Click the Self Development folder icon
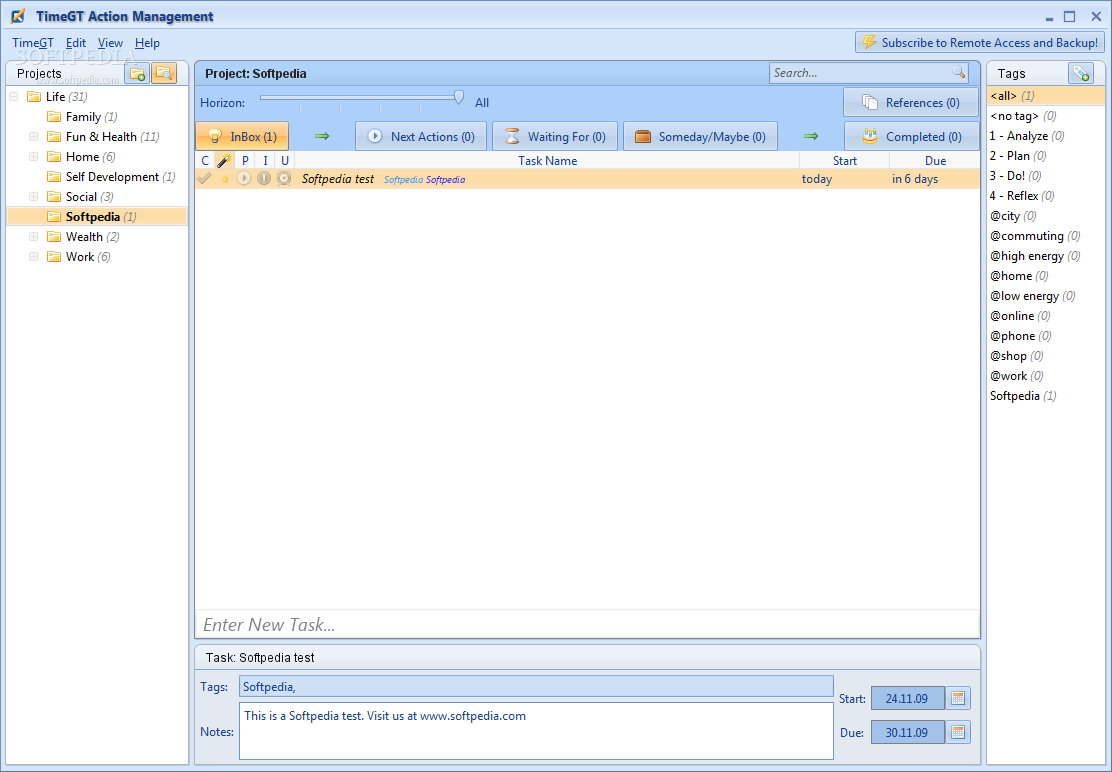This screenshot has width=1112, height=772. [x=54, y=177]
